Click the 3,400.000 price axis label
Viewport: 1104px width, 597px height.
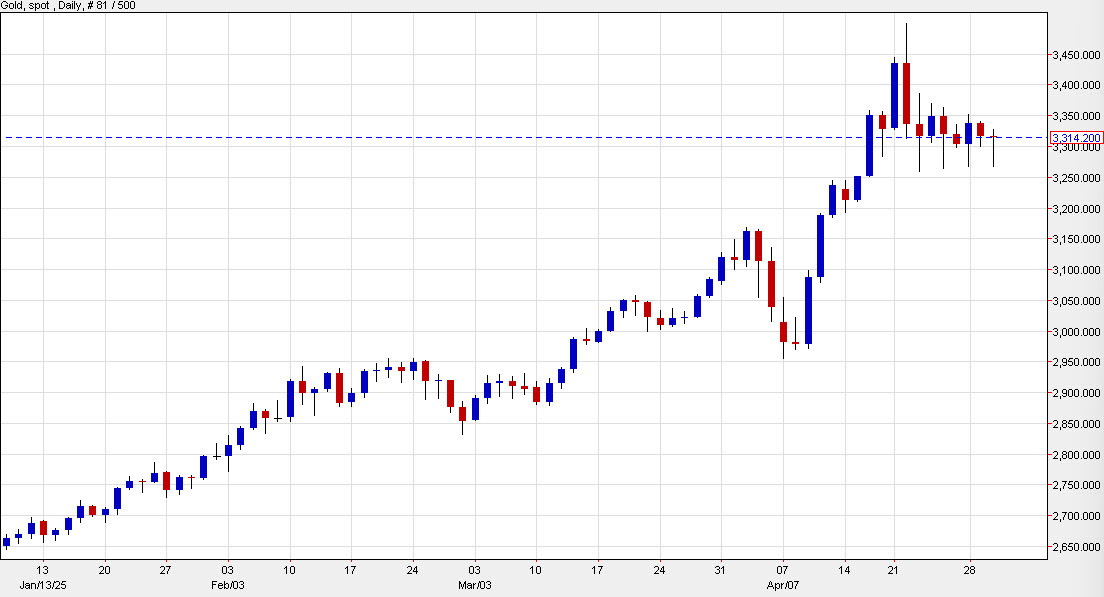pyautogui.click(x=1077, y=85)
